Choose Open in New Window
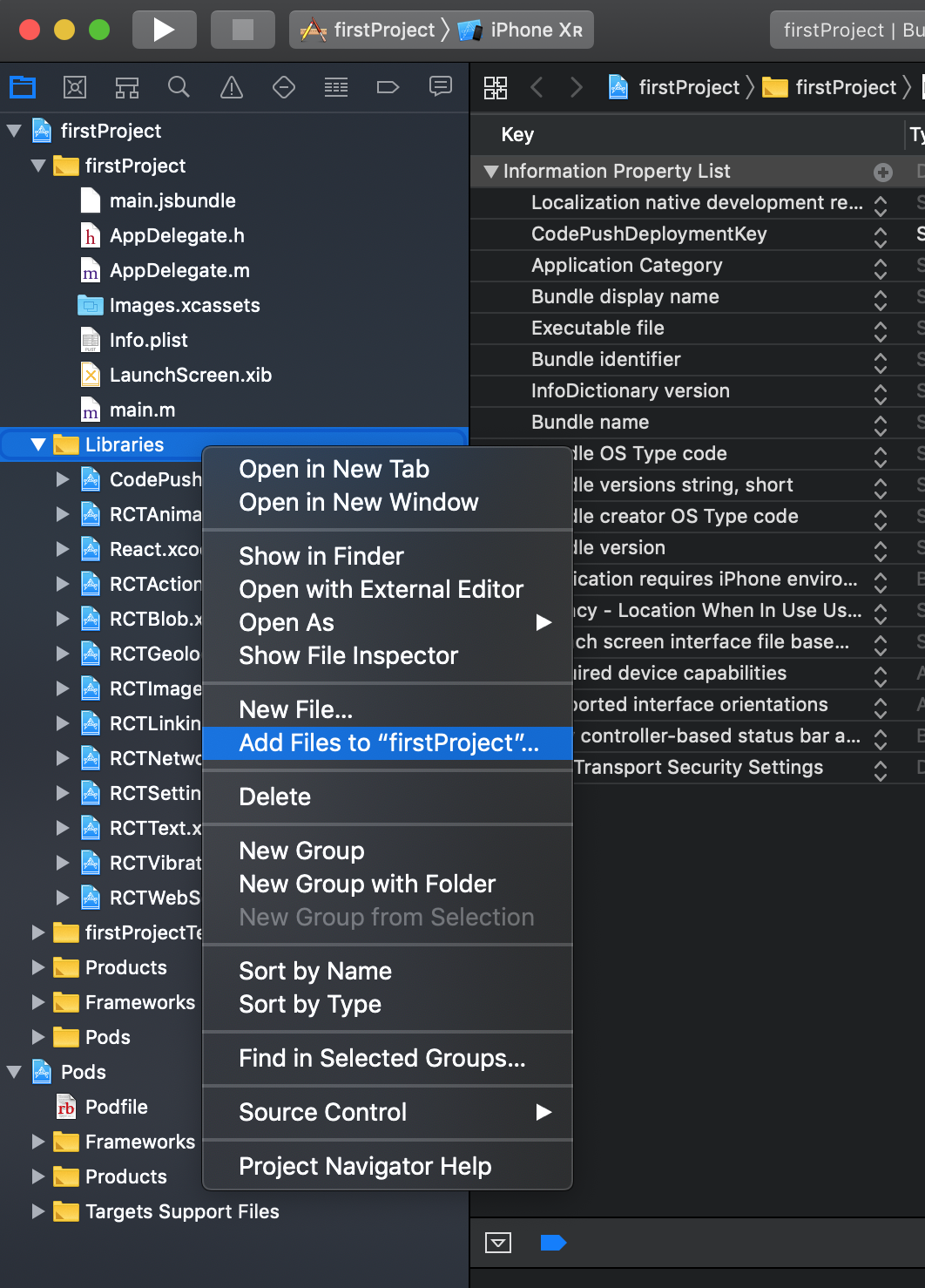 388,502
